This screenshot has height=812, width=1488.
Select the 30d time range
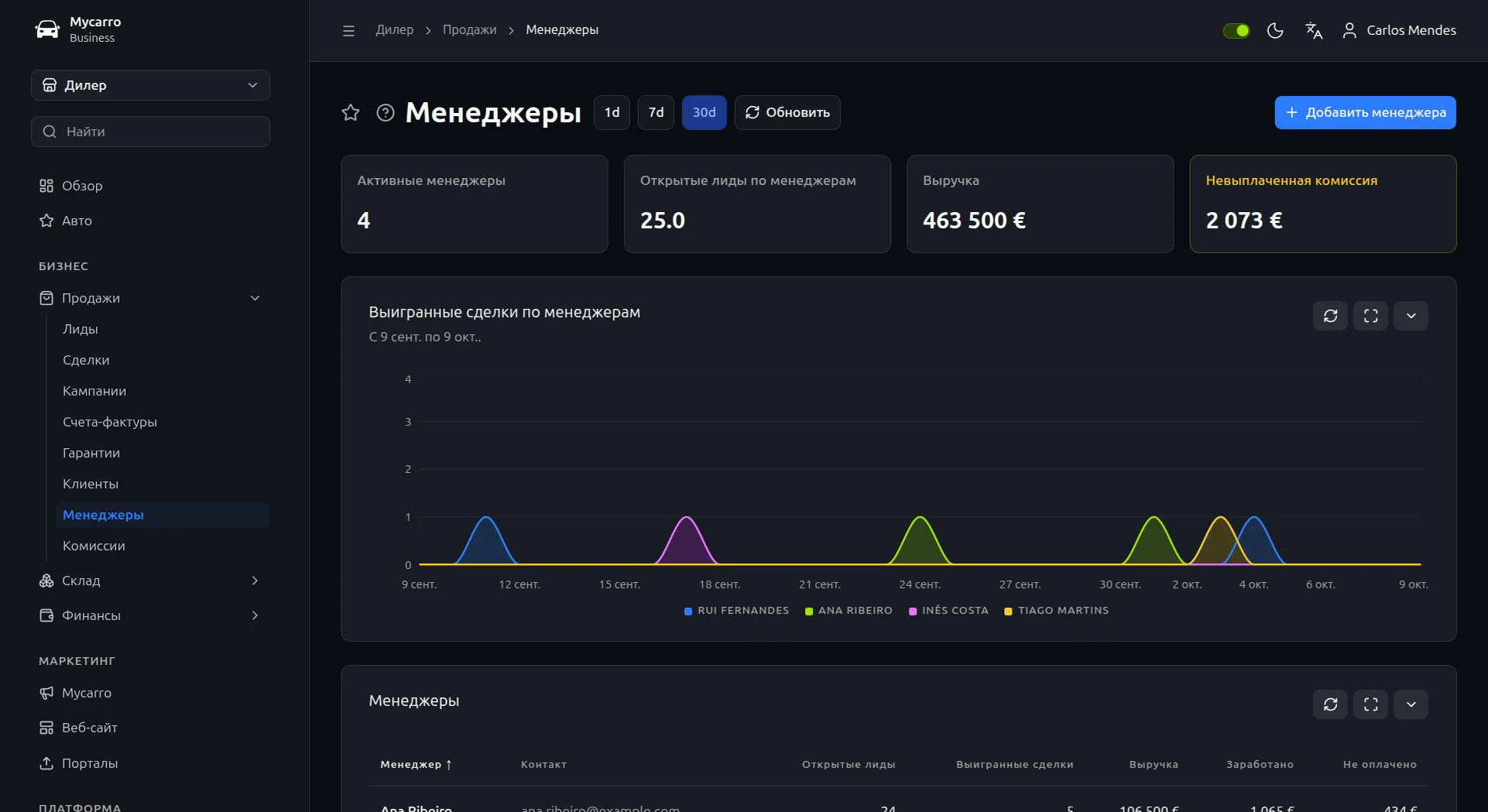click(x=704, y=113)
